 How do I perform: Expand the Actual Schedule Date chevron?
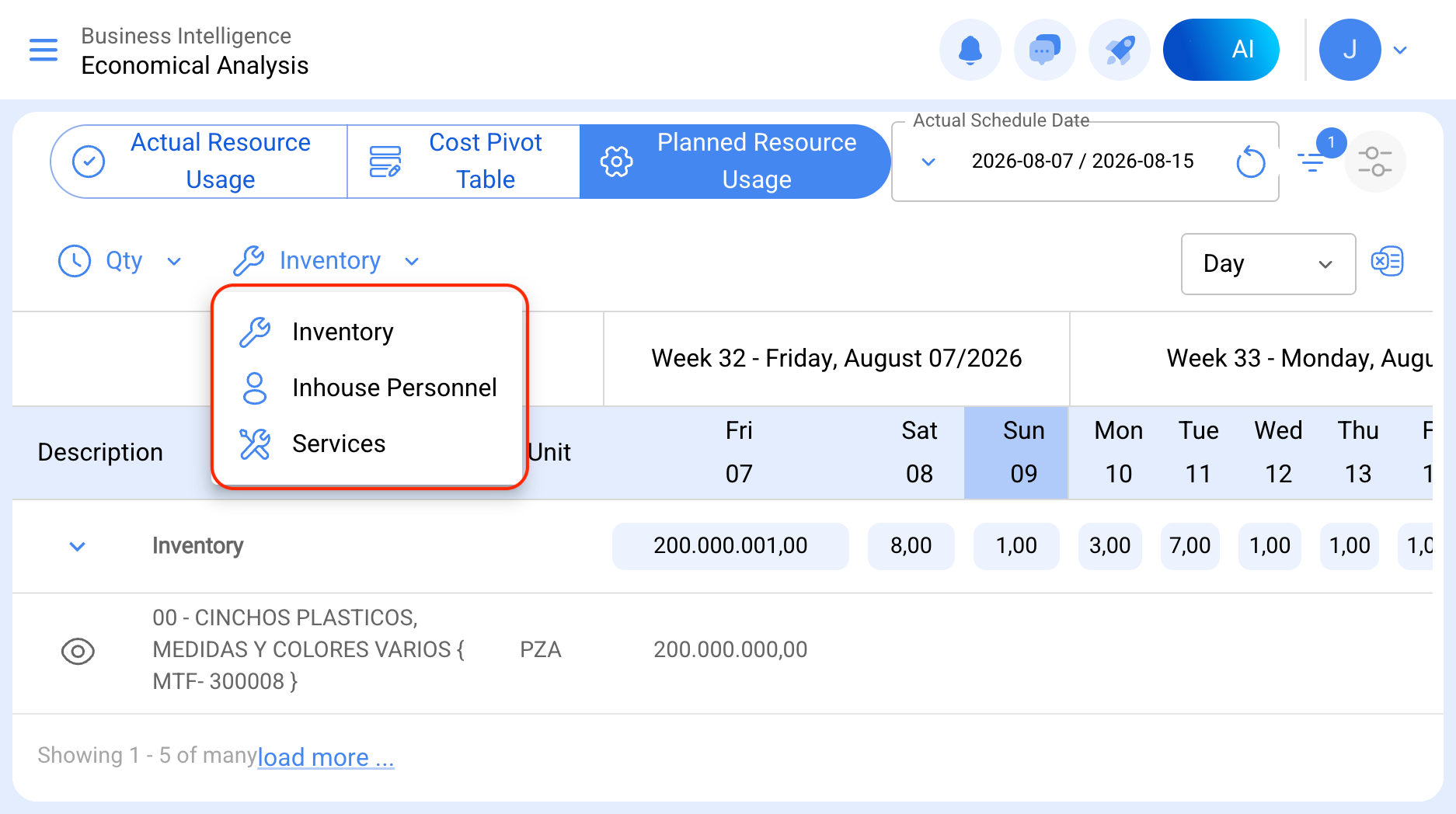tap(928, 162)
